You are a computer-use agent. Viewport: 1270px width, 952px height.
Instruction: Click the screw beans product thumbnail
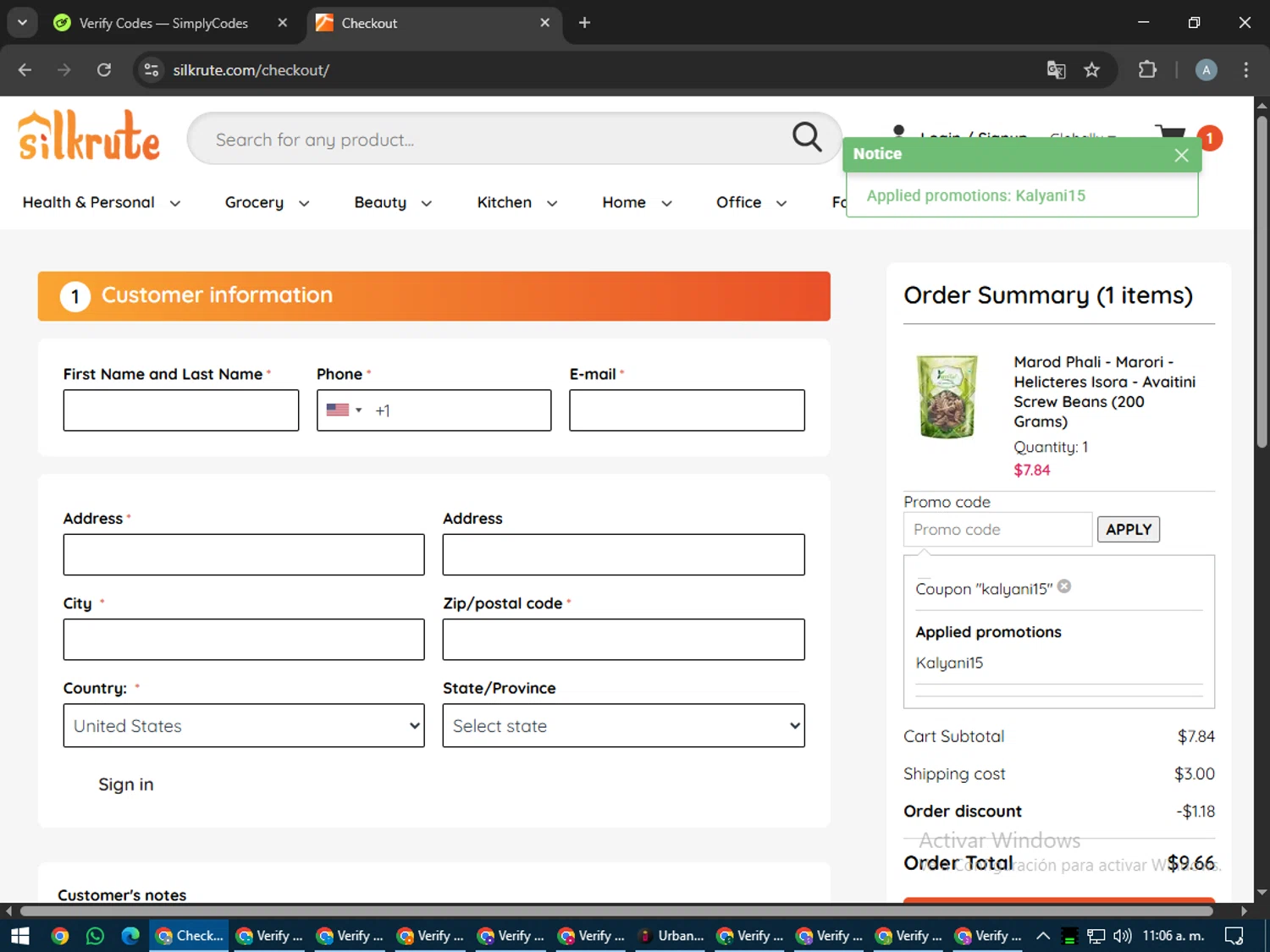[x=947, y=396]
